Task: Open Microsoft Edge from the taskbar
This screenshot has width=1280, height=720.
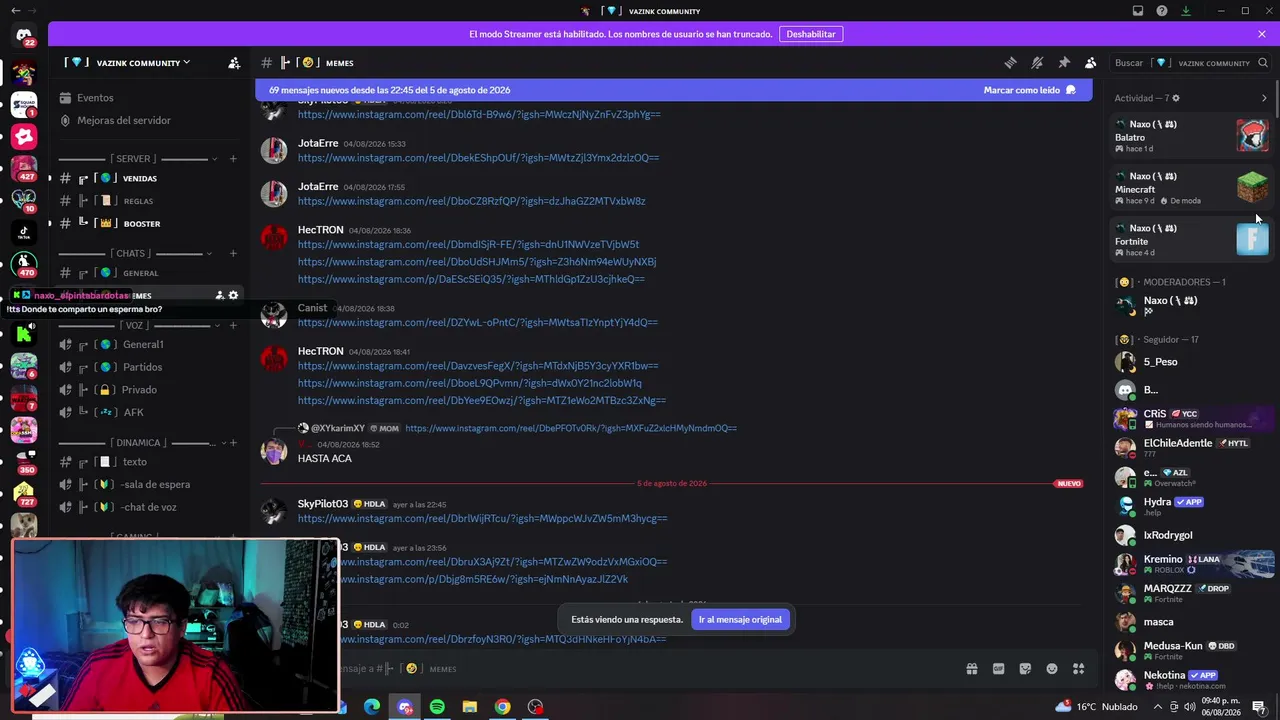Action: 372,707
